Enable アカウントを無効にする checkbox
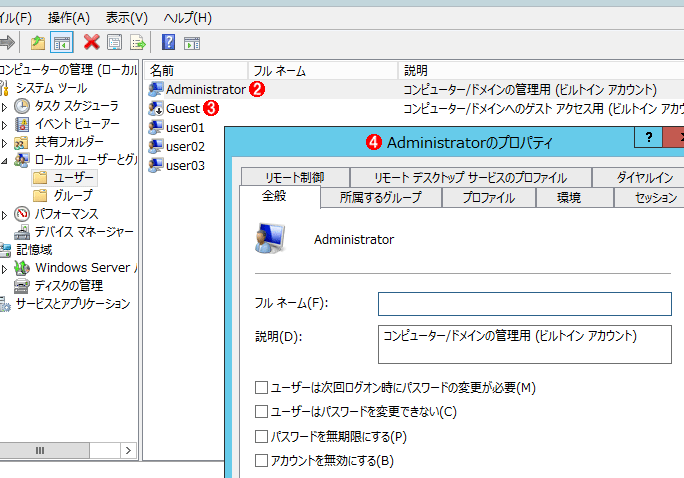Viewport: 684px width, 478px height. (x=262, y=461)
